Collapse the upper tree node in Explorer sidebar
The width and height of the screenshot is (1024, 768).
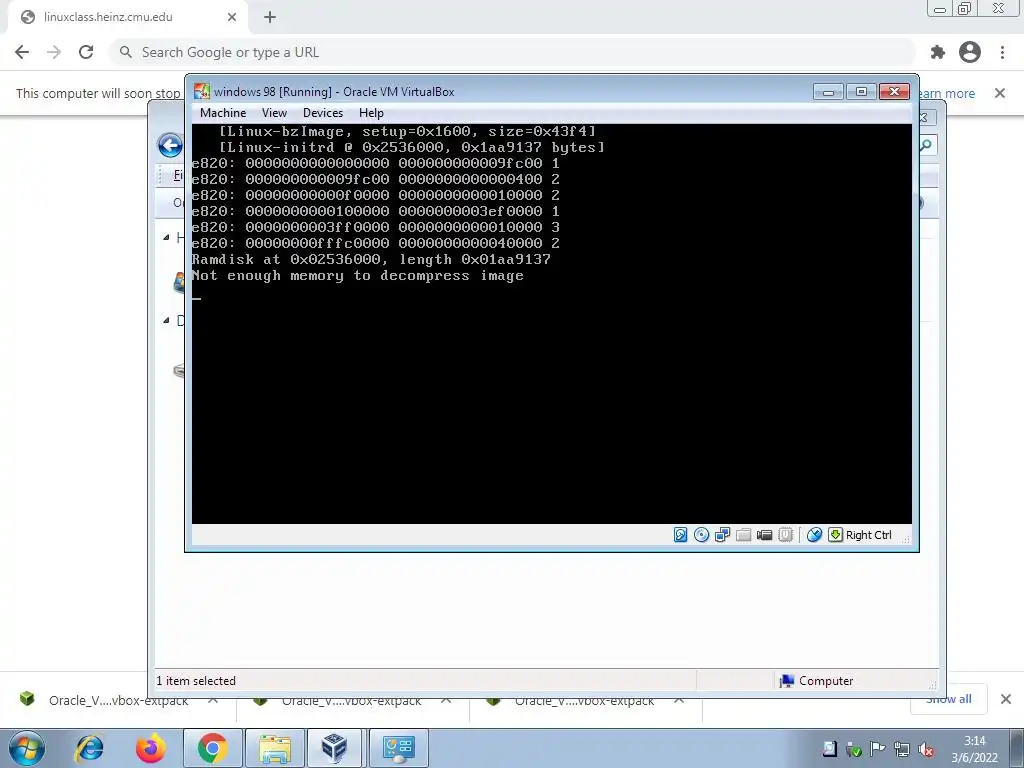[166, 237]
